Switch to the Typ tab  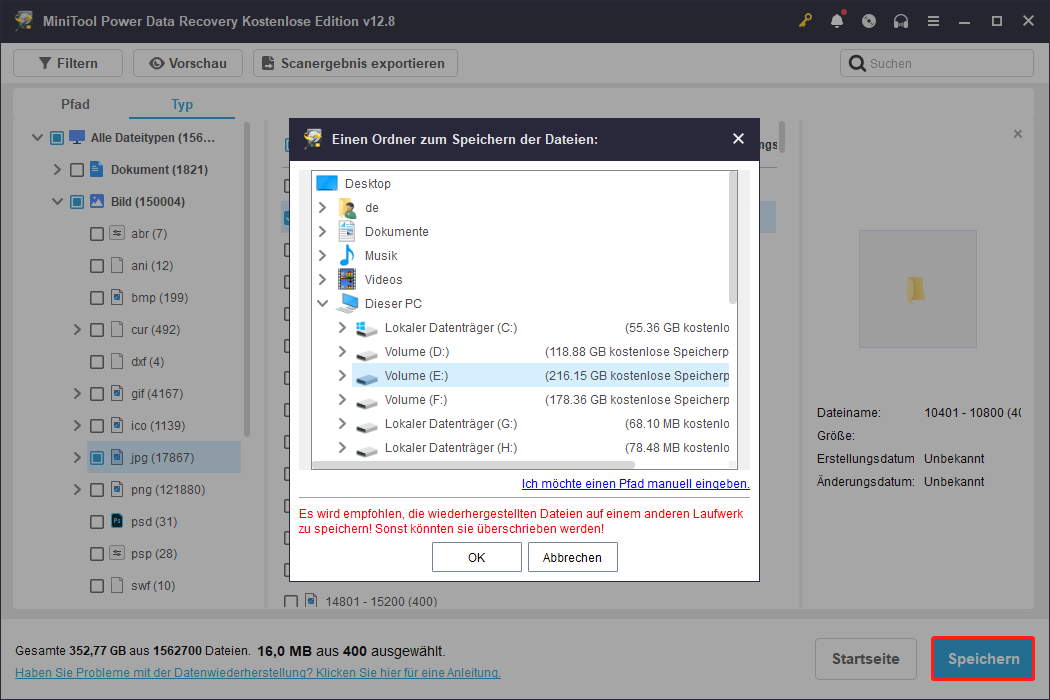(x=182, y=104)
